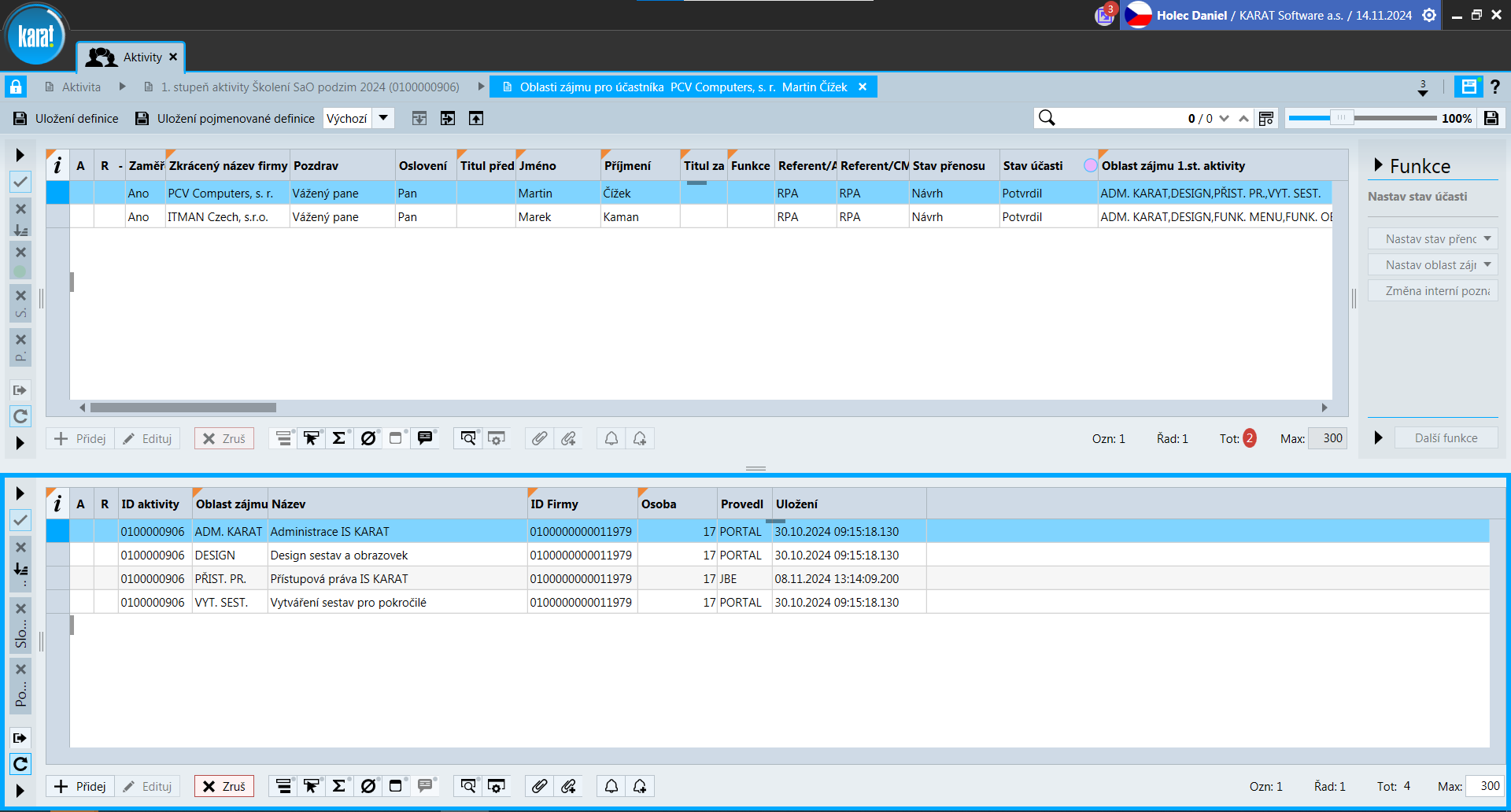The width and height of the screenshot is (1511, 812).
Task: Toggle sort filter in lower sidebar
Action: coord(20,563)
